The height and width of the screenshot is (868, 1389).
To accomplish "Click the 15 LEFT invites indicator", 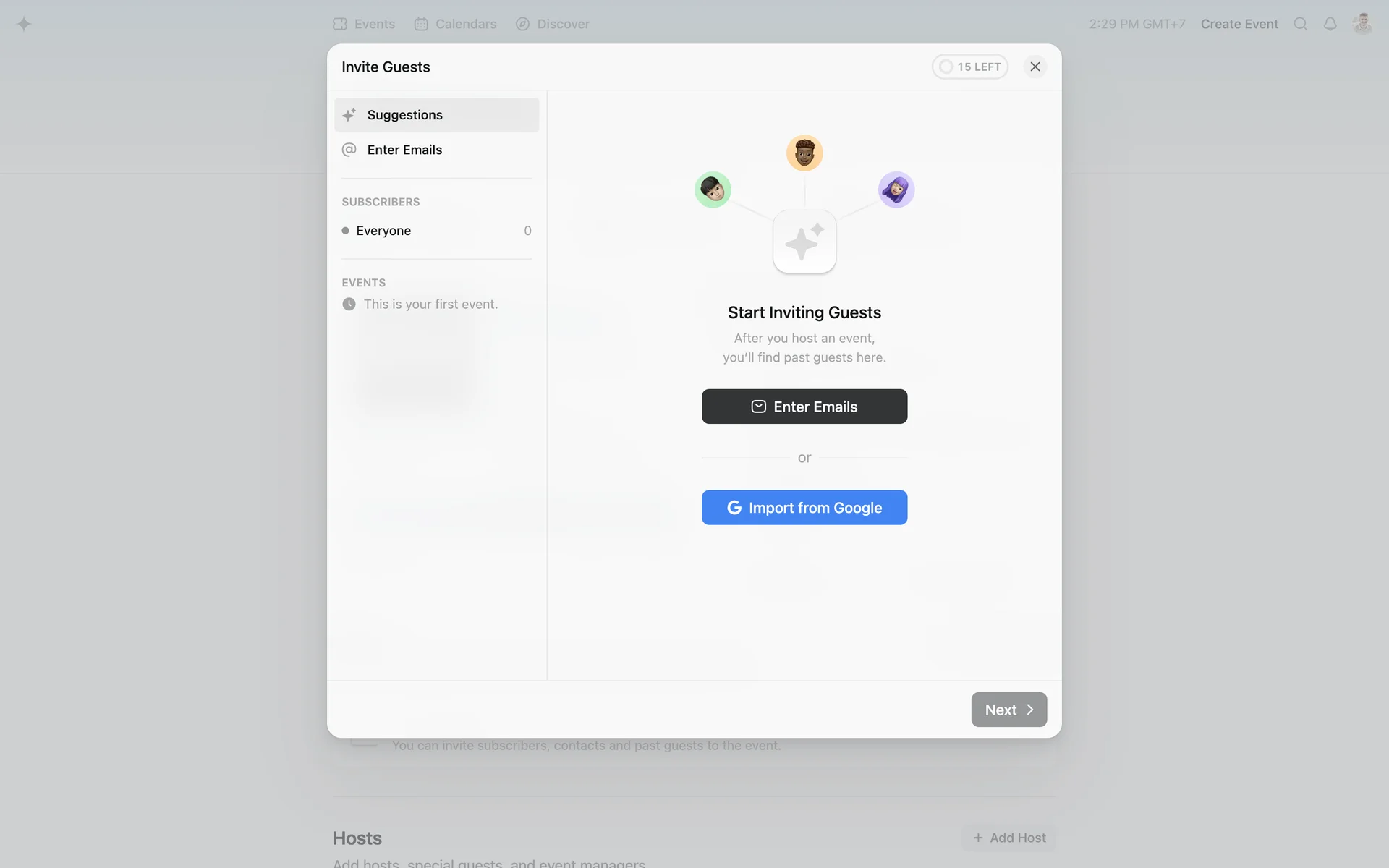I will (x=969, y=67).
